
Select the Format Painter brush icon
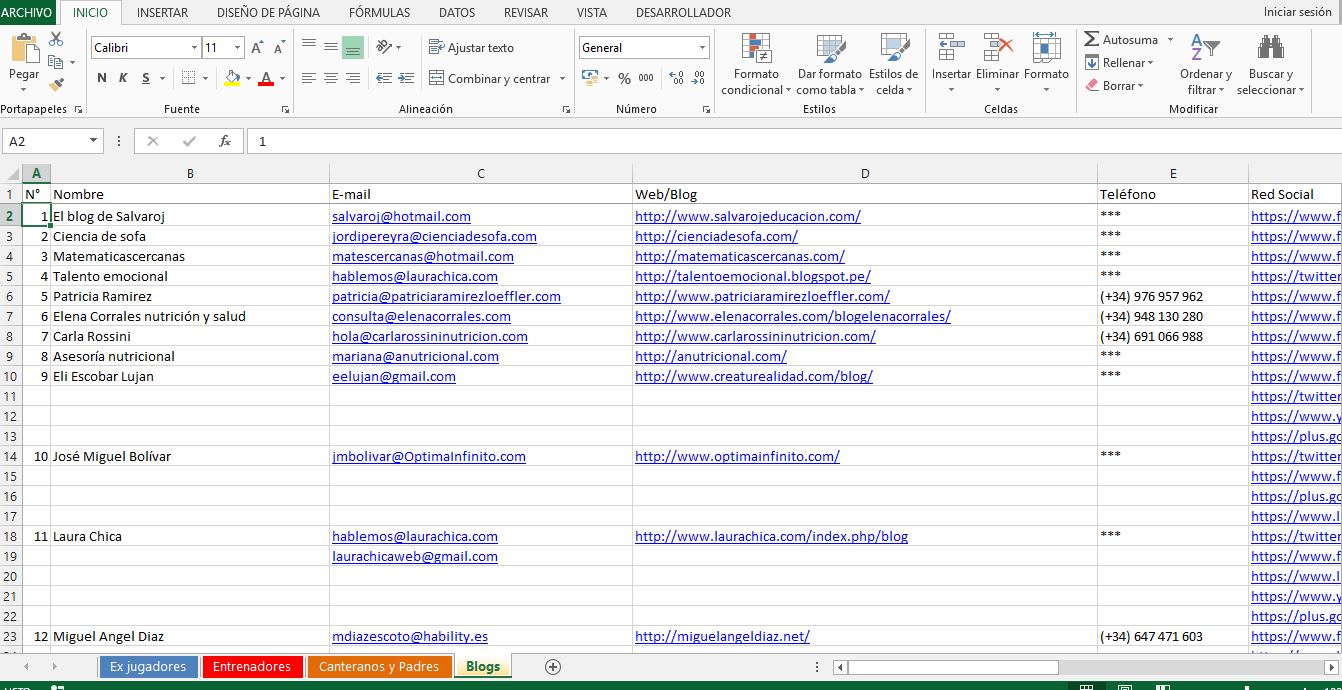point(56,85)
